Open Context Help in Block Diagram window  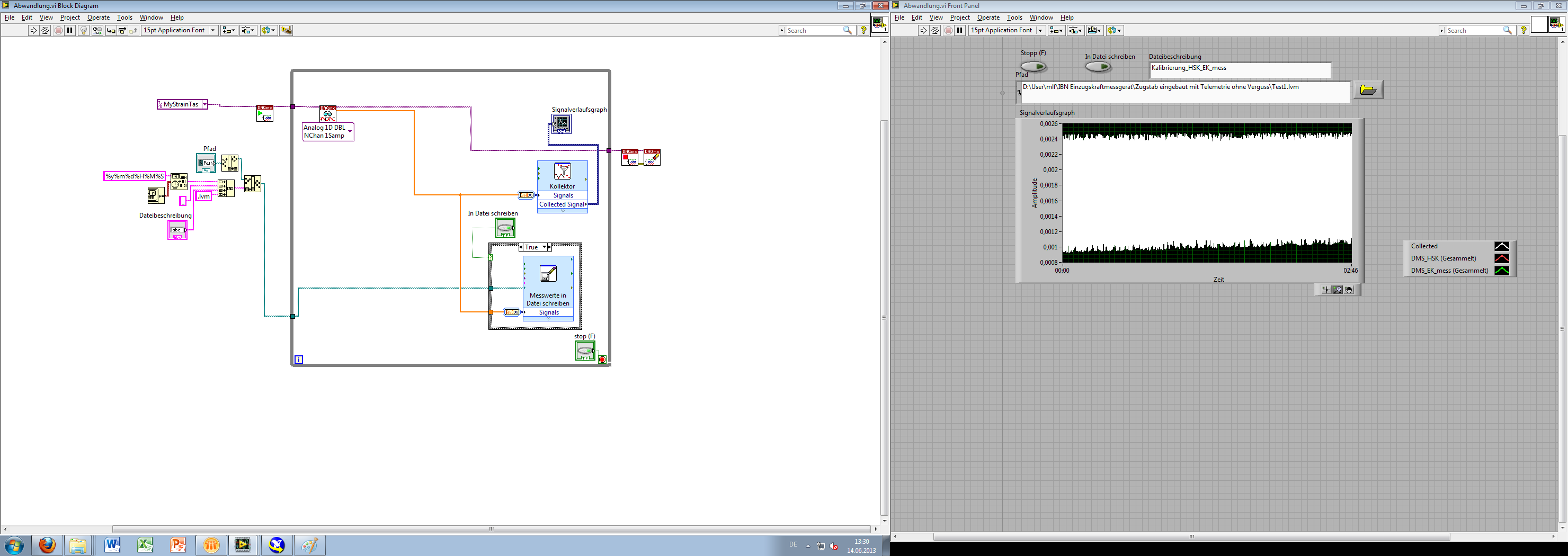click(863, 30)
